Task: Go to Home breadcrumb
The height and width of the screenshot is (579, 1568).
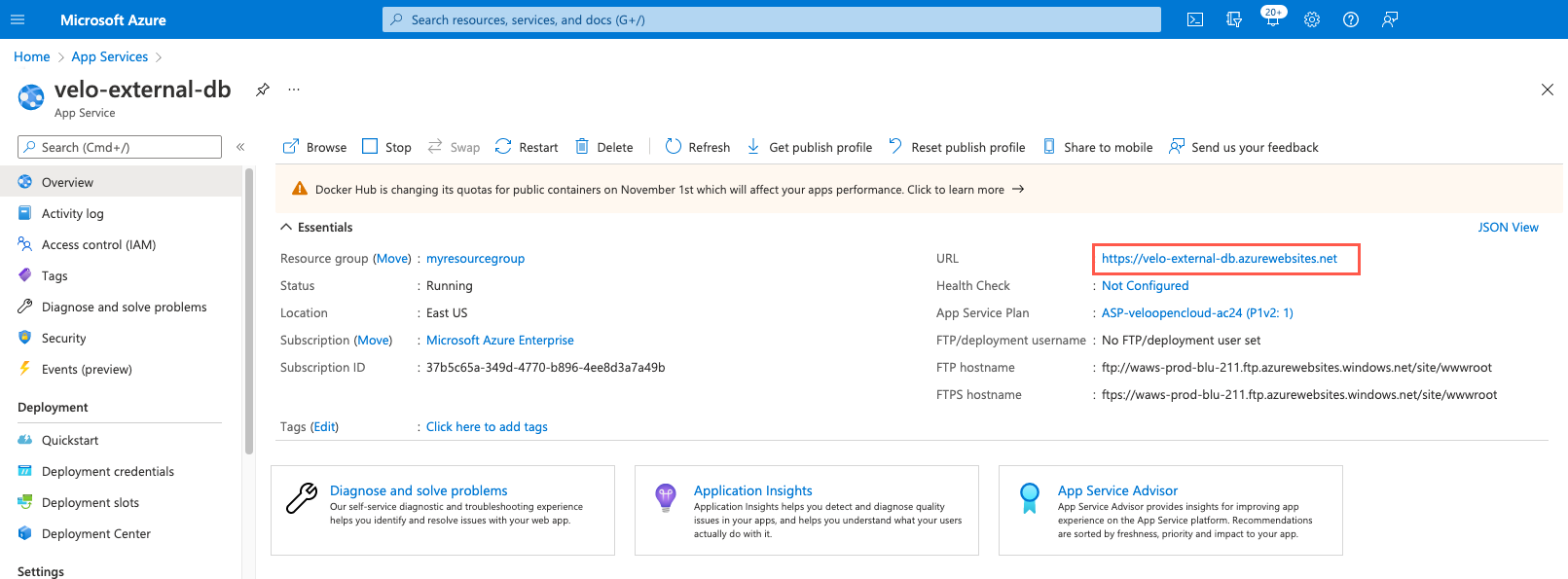Action: 32,56
